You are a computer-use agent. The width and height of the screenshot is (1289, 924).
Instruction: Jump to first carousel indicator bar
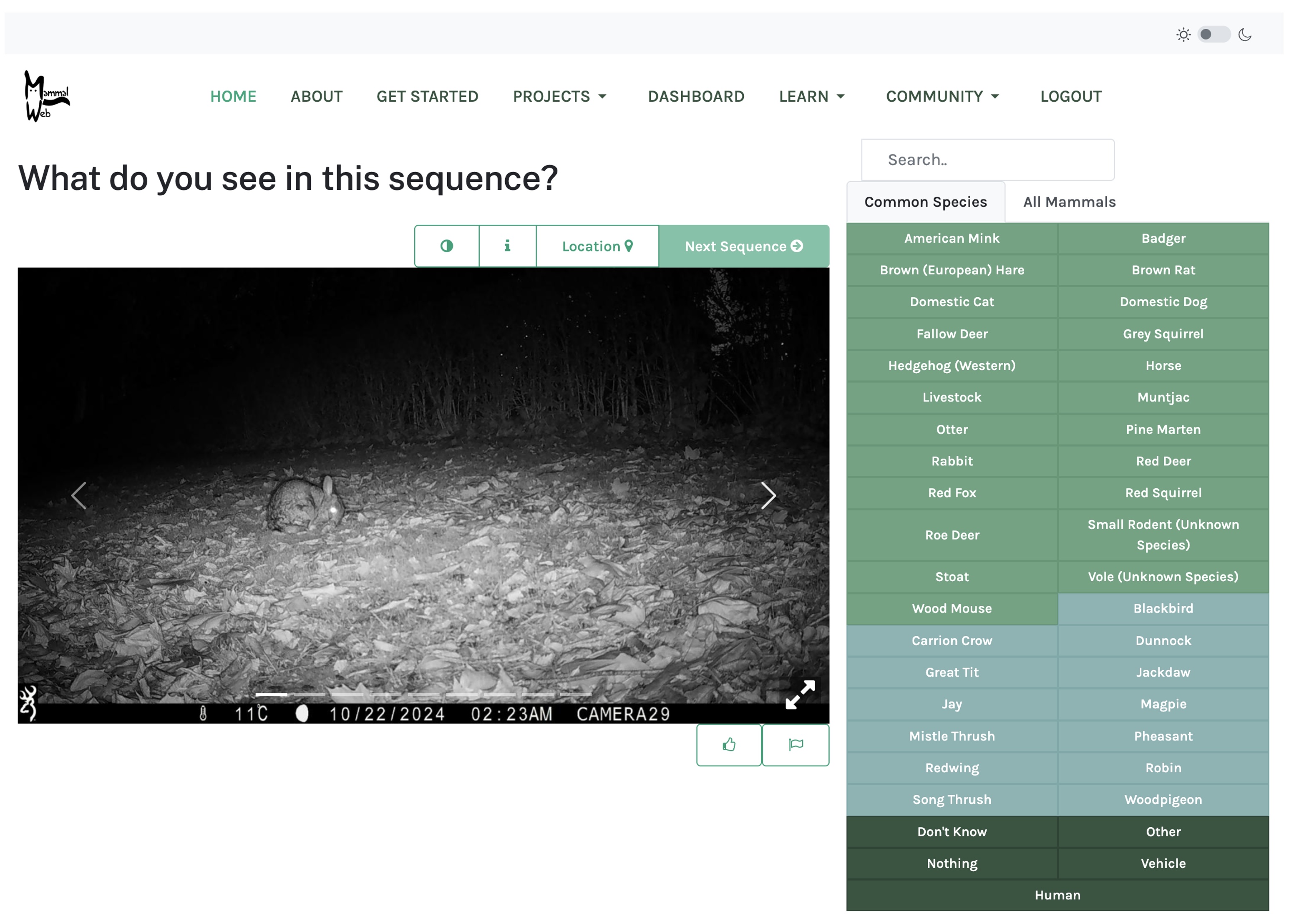(x=271, y=694)
